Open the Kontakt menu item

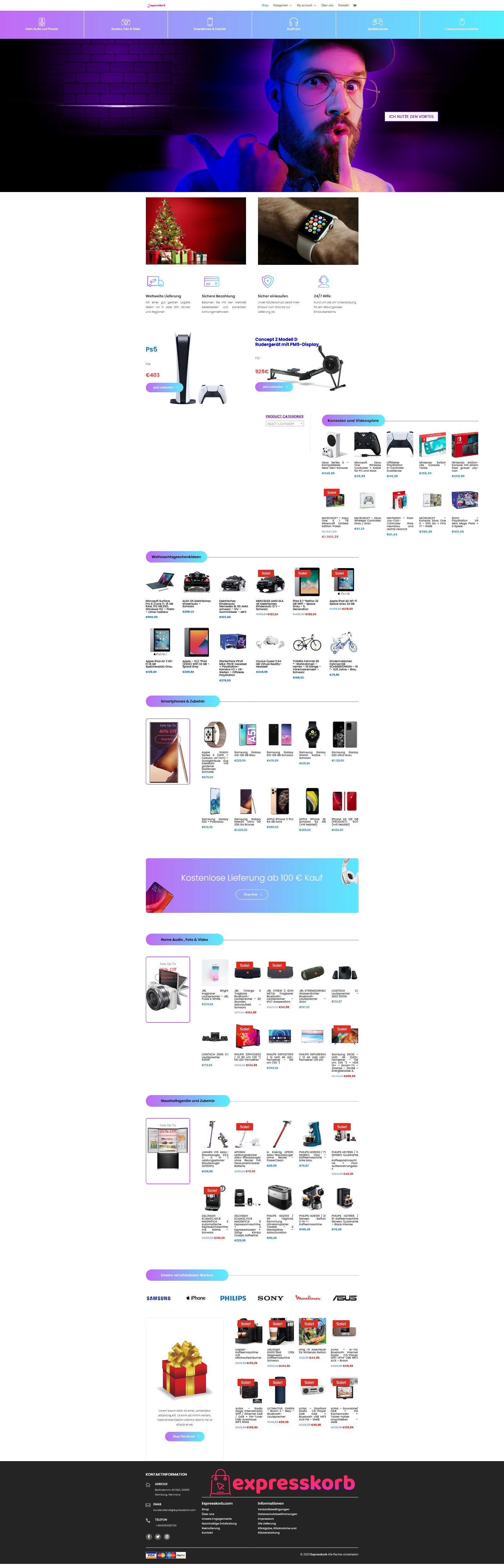[343, 5]
